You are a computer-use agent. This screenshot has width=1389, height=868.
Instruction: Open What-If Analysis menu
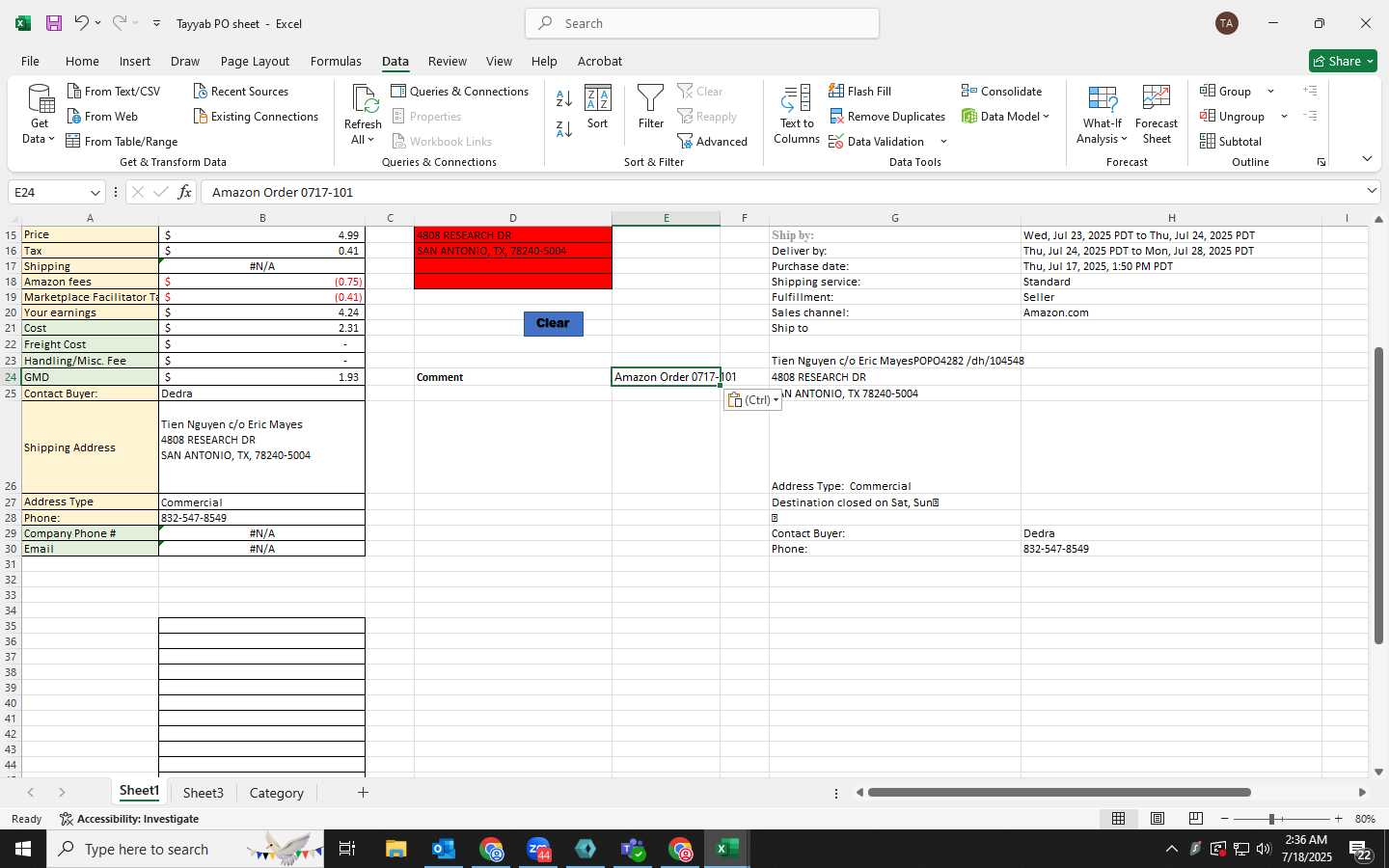click(x=1102, y=115)
